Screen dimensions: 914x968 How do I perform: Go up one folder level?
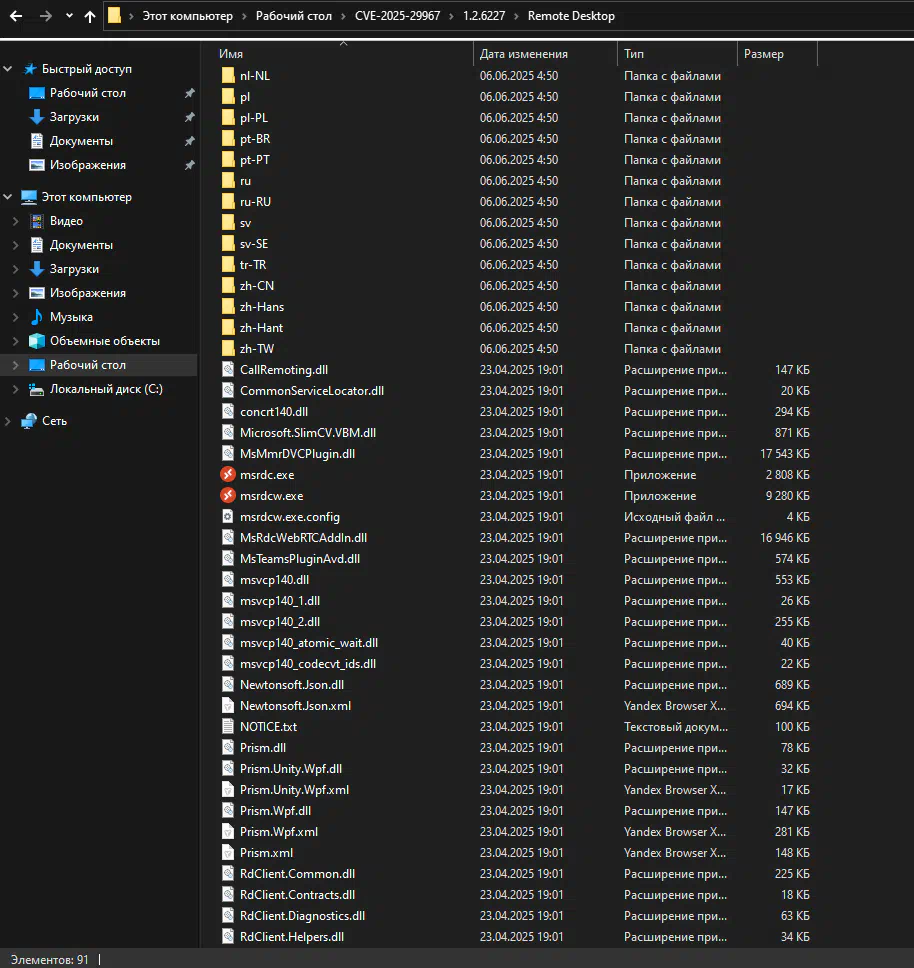coord(90,16)
